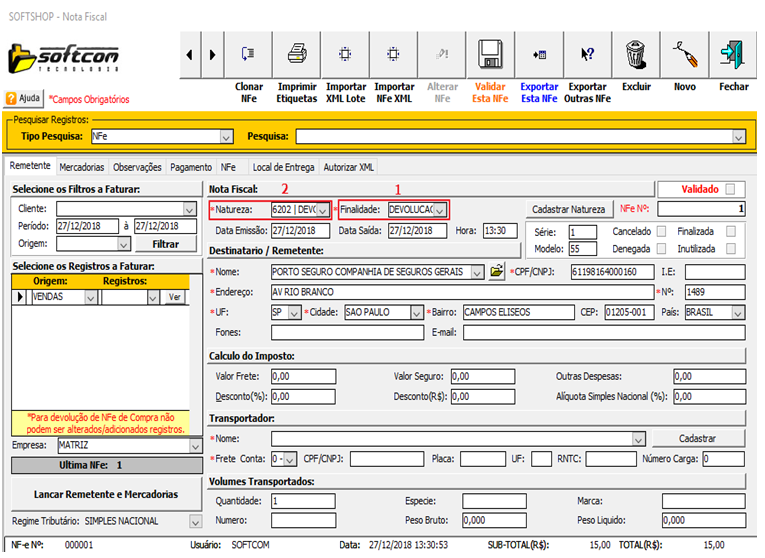Click the Clonar NFe toolbar icon
Image resolution: width=765 pixels, height=558 pixels.
click(249, 53)
